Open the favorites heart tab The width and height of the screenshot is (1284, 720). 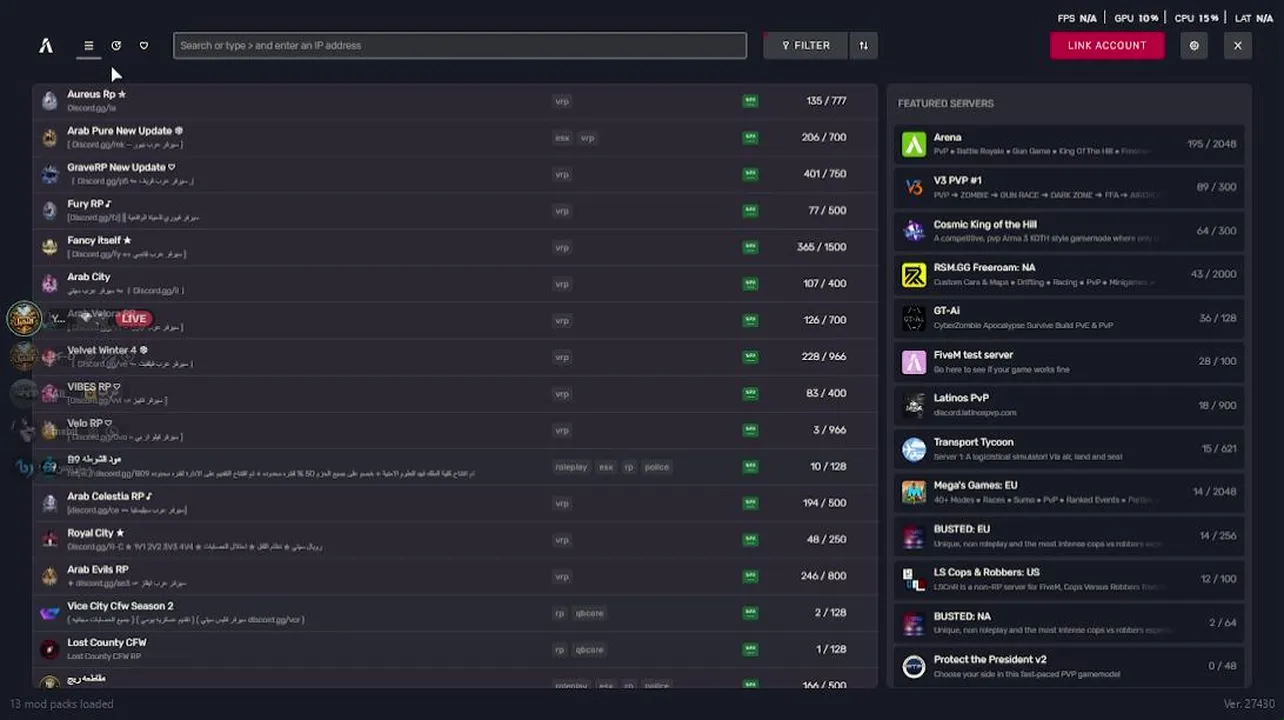[x=144, y=45]
